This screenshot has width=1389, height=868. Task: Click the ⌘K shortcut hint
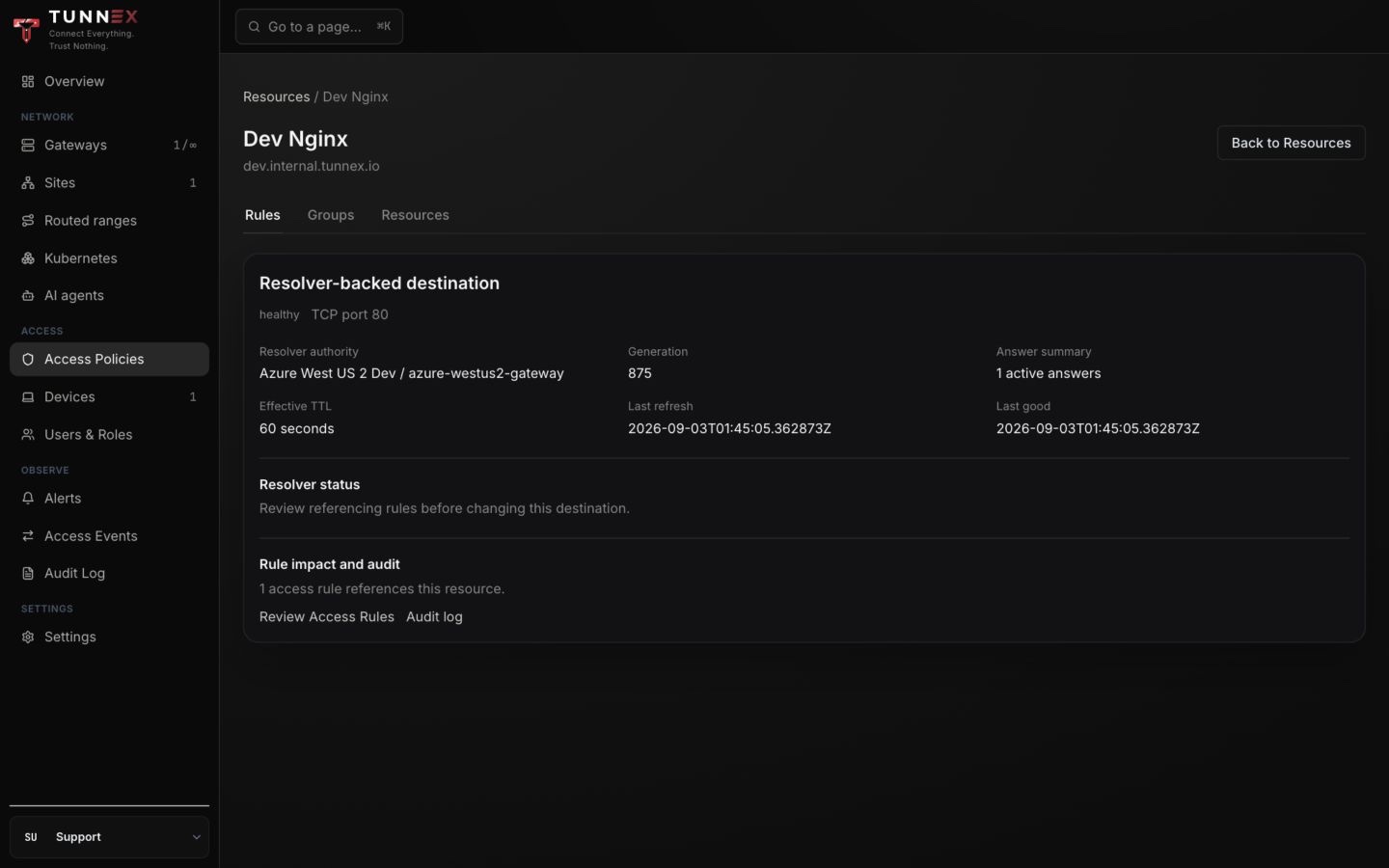[383, 27]
